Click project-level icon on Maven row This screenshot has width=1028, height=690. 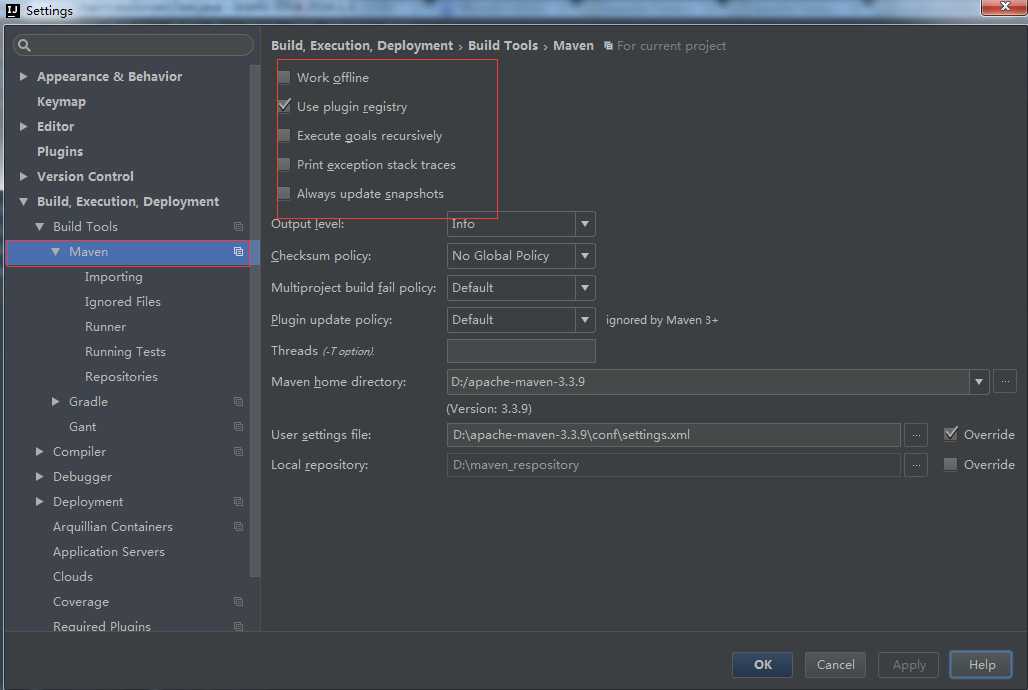pos(239,252)
